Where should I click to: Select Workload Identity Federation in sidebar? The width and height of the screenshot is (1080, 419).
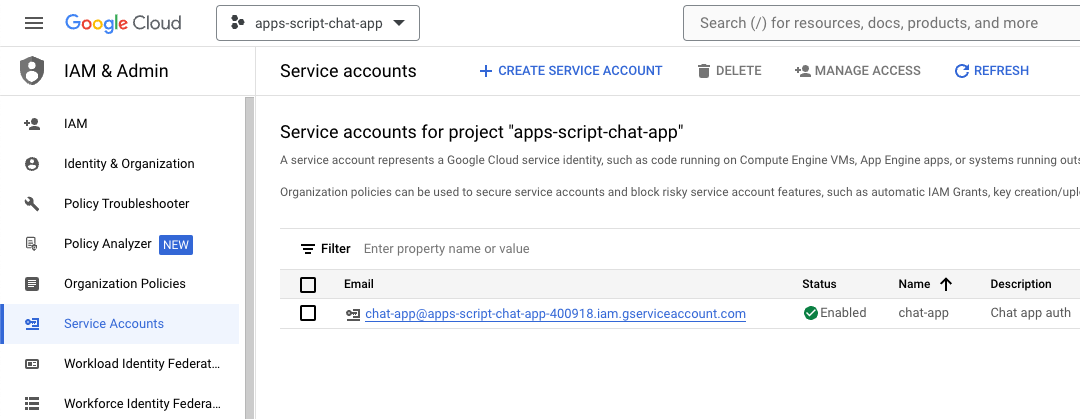[x=141, y=364]
